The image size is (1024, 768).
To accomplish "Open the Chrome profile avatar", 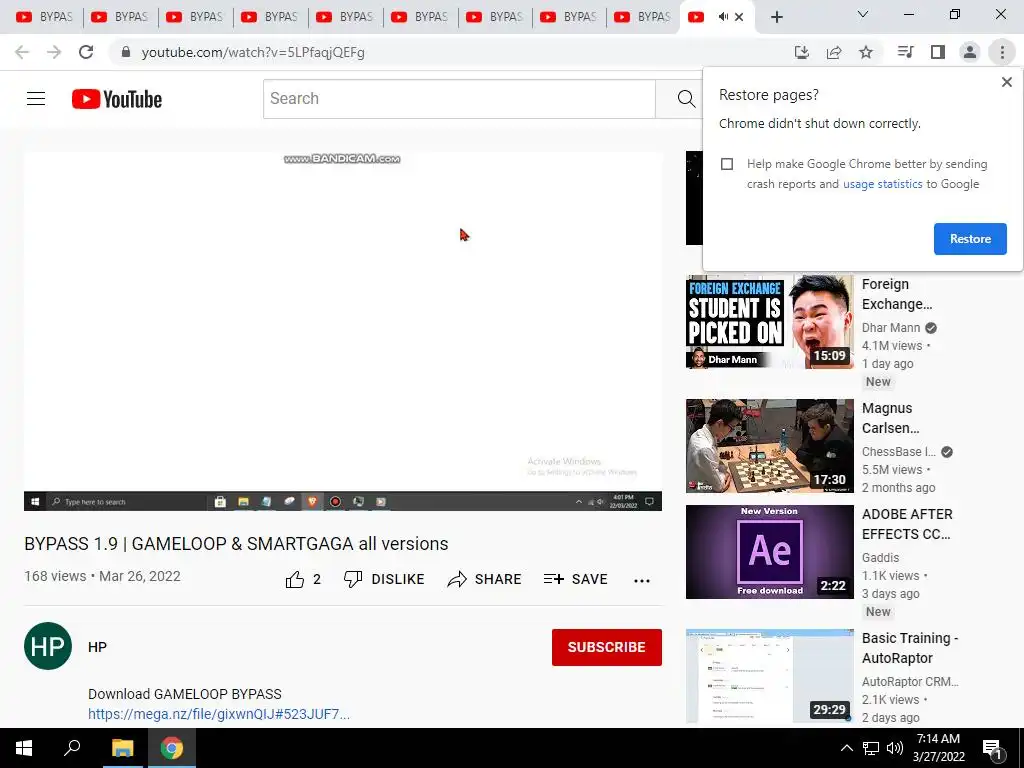I will [x=970, y=52].
